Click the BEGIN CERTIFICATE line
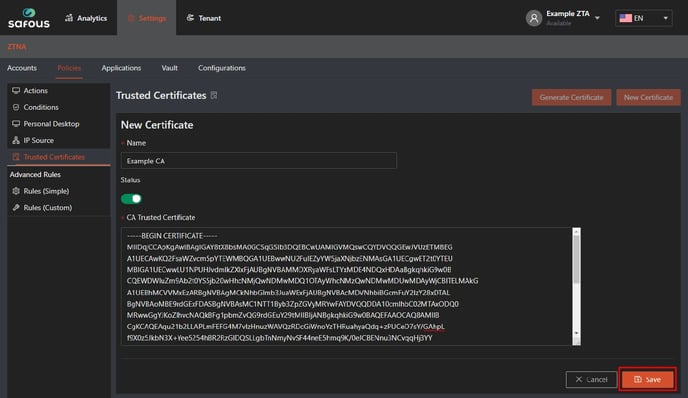 pos(172,236)
